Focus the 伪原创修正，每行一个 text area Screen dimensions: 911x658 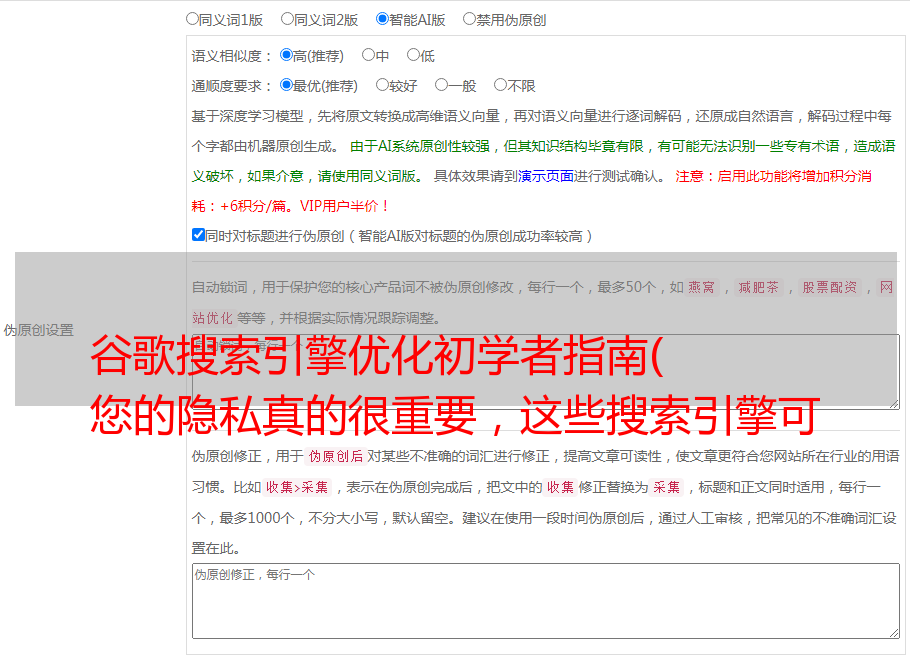[546, 601]
